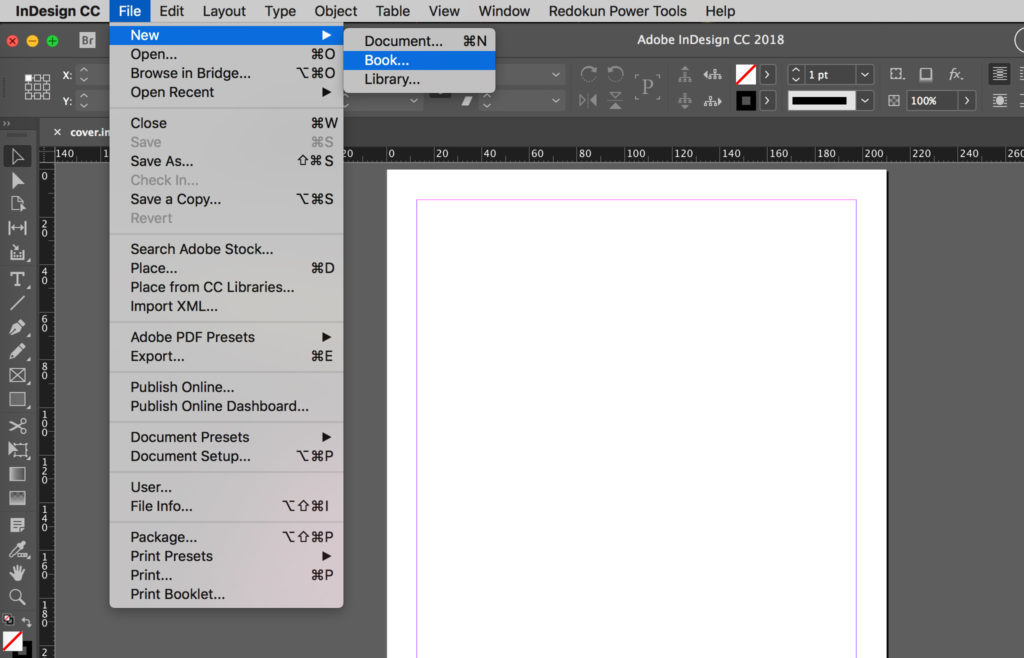Viewport: 1024px width, 658px height.
Task: Select the Free Transform tool
Action: 17,450
